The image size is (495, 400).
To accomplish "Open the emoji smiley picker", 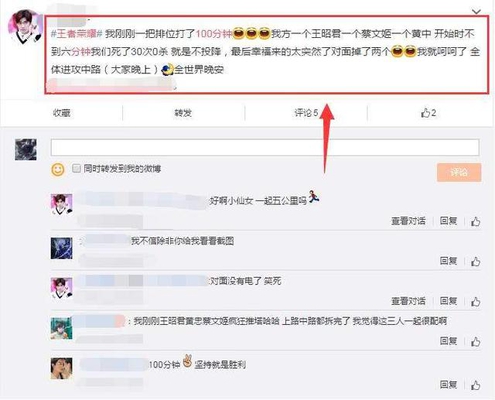I will [x=58, y=170].
